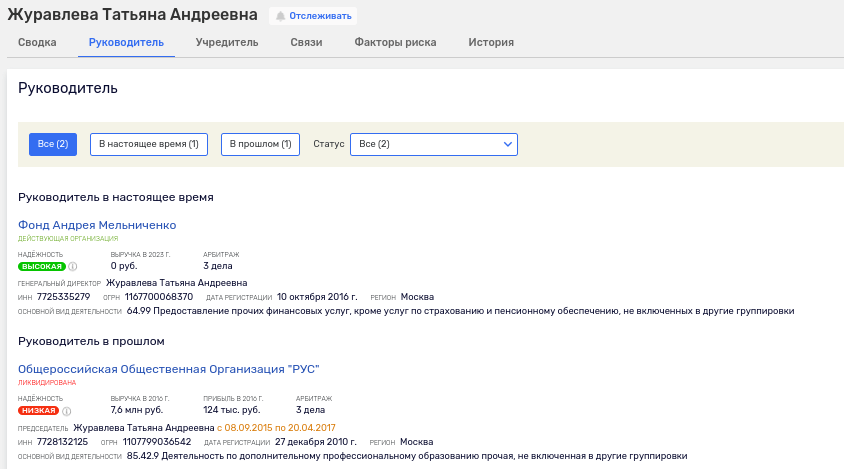Click info icon beside НИЗКАЯ reliability badge
The height and width of the screenshot is (469, 844).
click(67, 411)
